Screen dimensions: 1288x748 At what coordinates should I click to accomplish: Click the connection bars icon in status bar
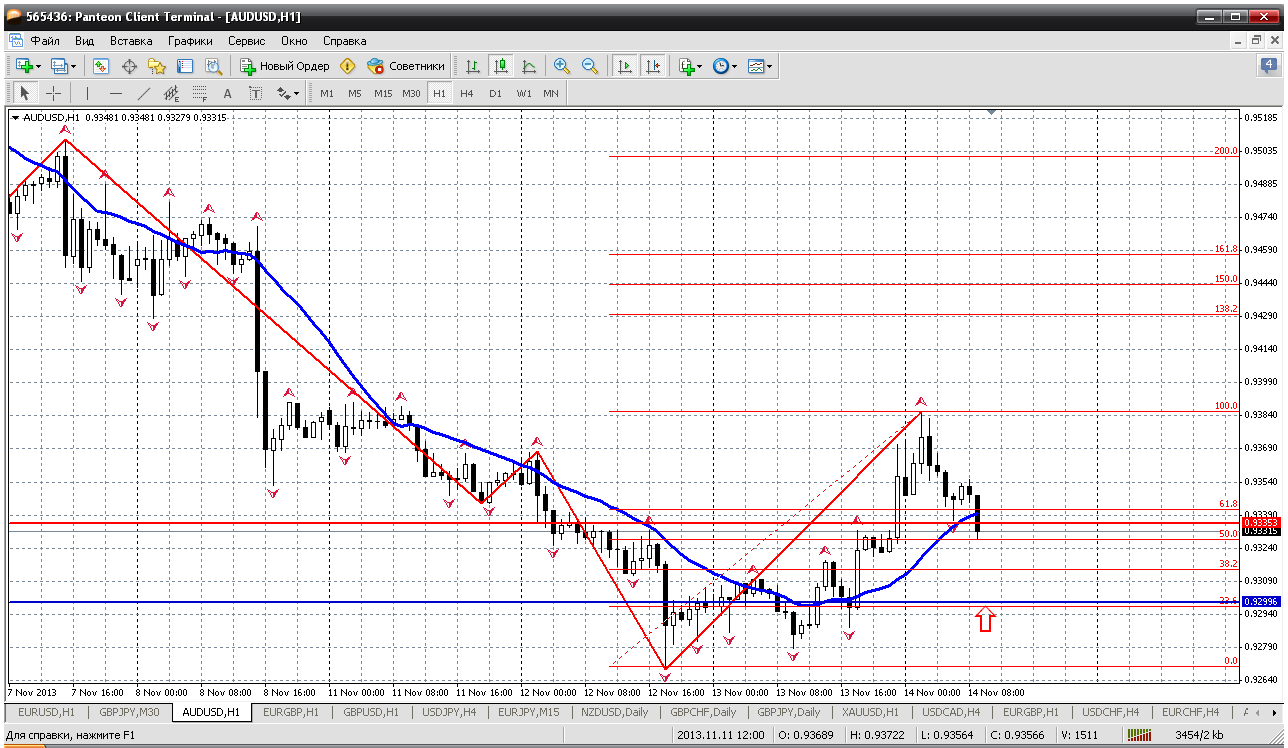pyautogui.click(x=1140, y=736)
